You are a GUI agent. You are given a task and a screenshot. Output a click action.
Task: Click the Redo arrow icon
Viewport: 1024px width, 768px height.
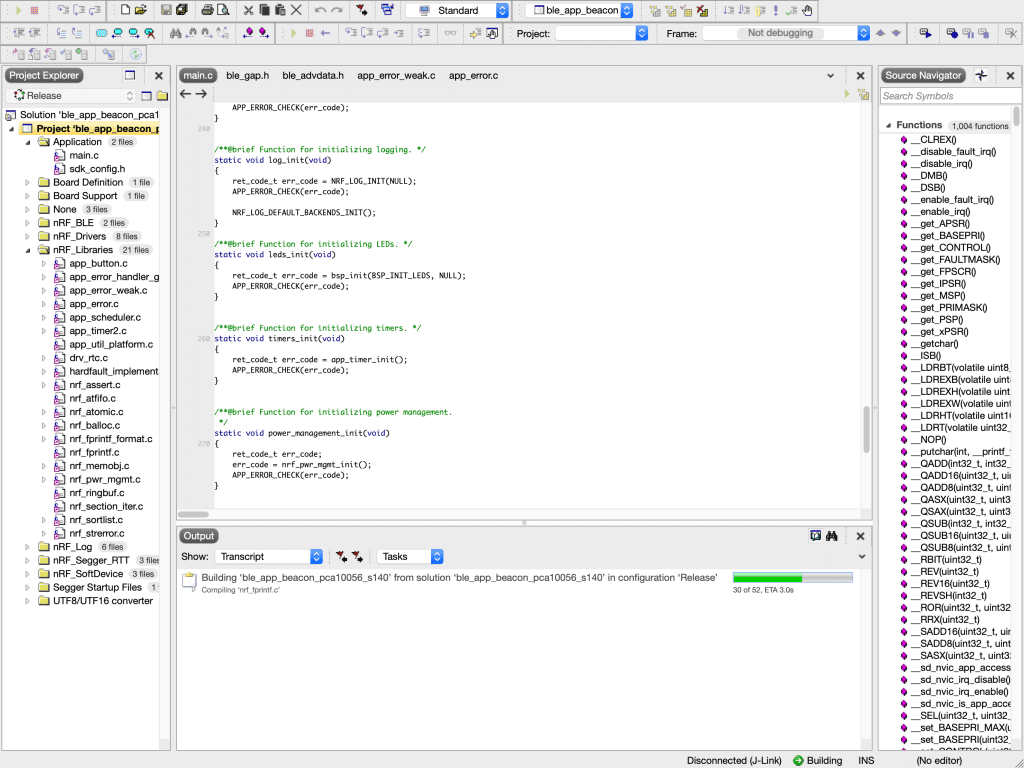336,10
